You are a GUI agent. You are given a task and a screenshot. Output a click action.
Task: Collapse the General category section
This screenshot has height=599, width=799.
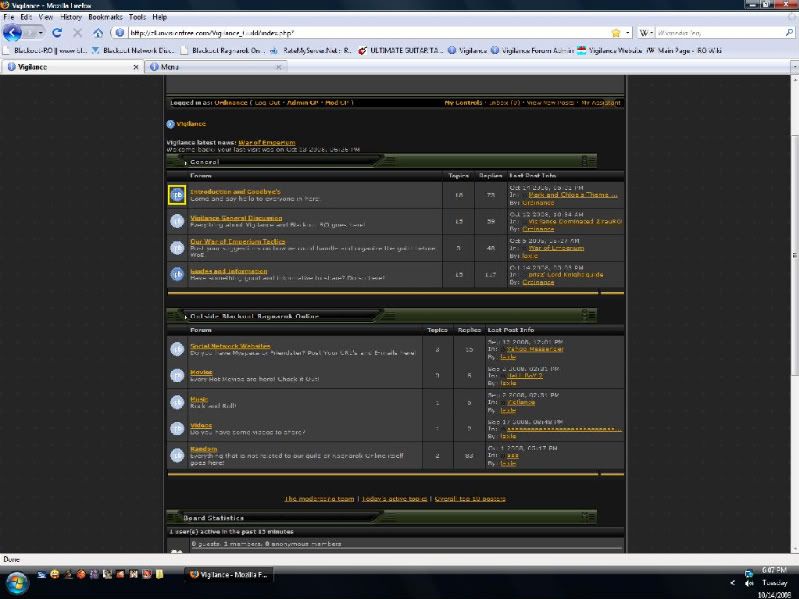point(185,162)
